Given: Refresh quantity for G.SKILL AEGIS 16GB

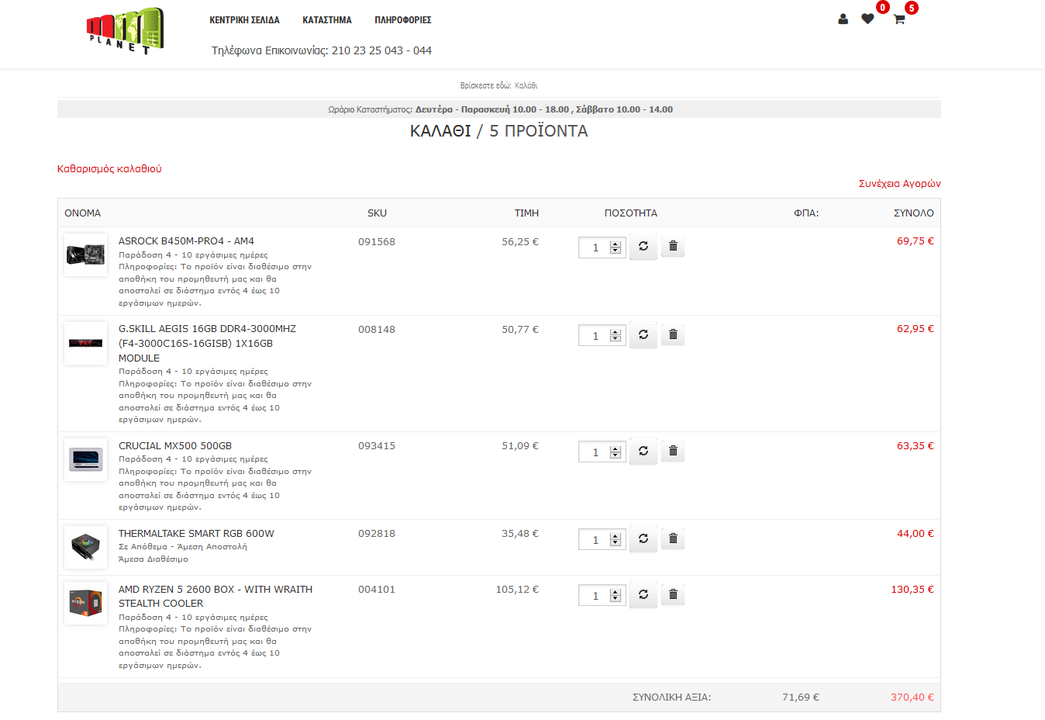Looking at the screenshot, I should coord(643,335).
